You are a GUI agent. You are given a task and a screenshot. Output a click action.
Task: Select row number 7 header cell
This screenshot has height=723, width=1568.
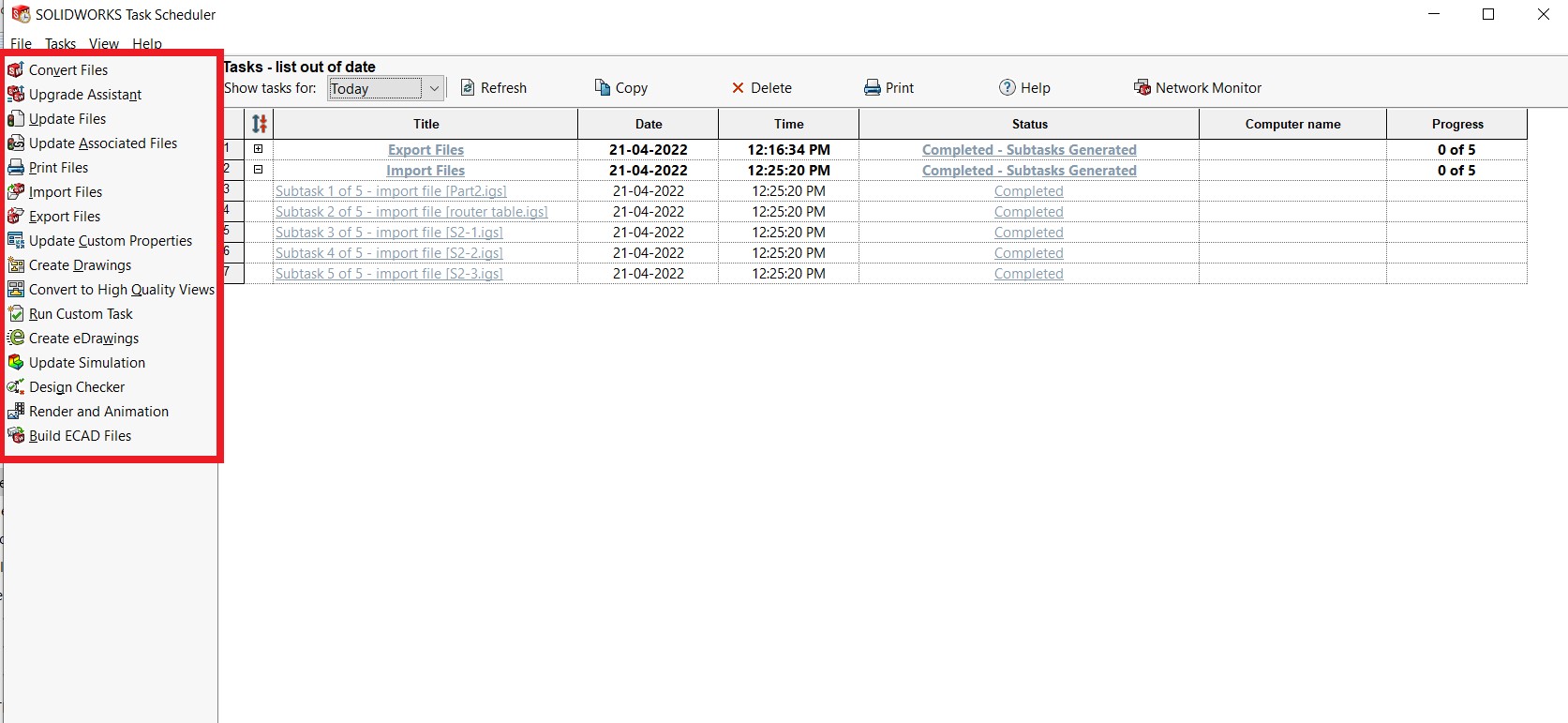(233, 273)
